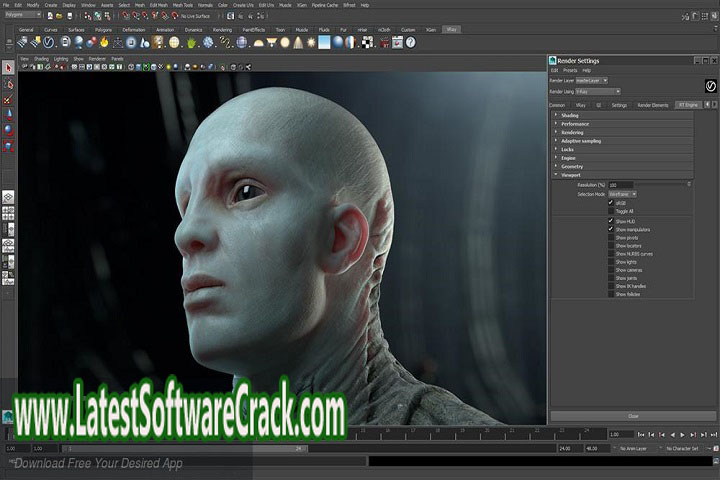Click the checkerboard icon on the shelf
Image resolution: width=720 pixels, height=480 pixels.
[x=368, y=43]
